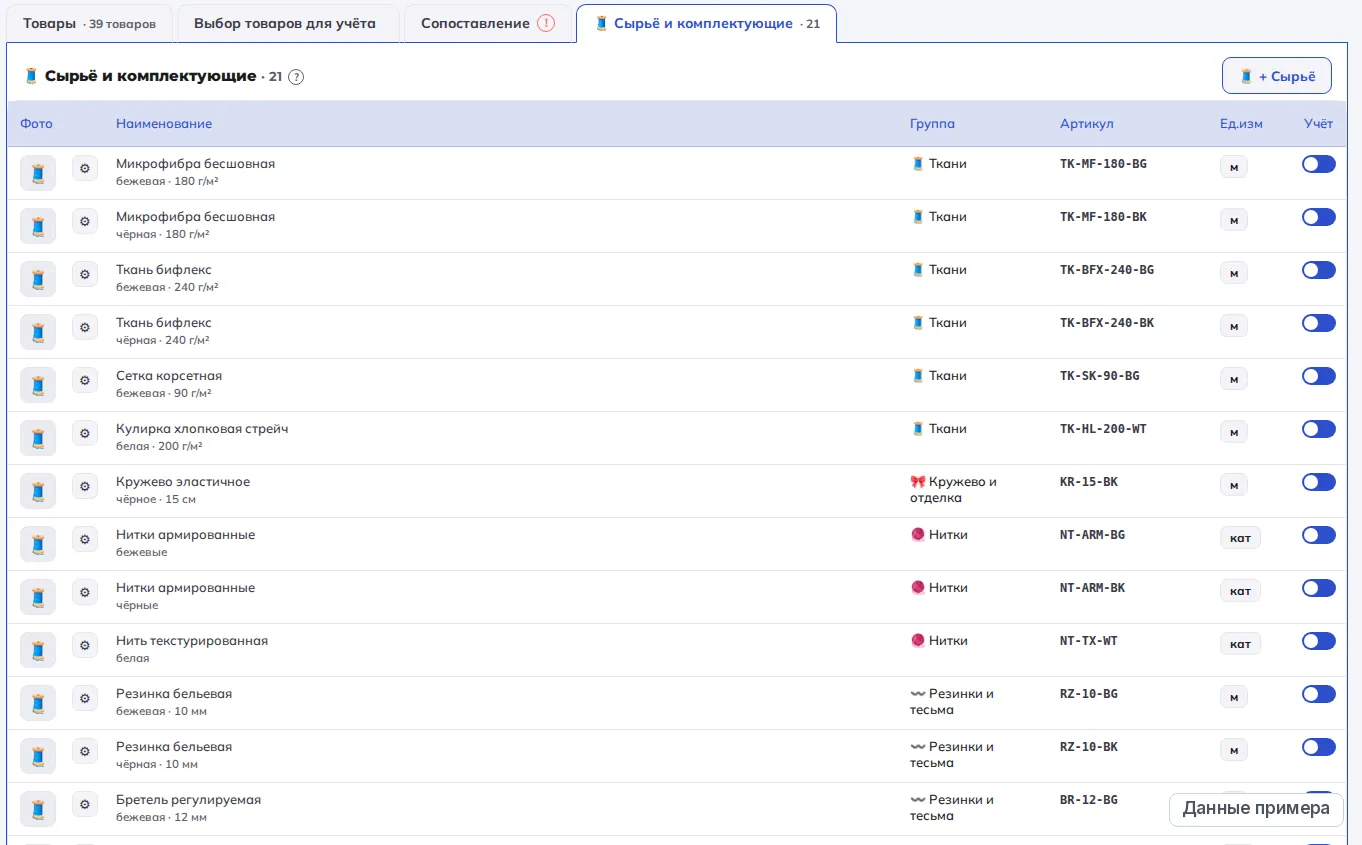1362x845 pixels.
Task: Click Нитки group in NT-ARM-BG row
Action: click(x=939, y=535)
